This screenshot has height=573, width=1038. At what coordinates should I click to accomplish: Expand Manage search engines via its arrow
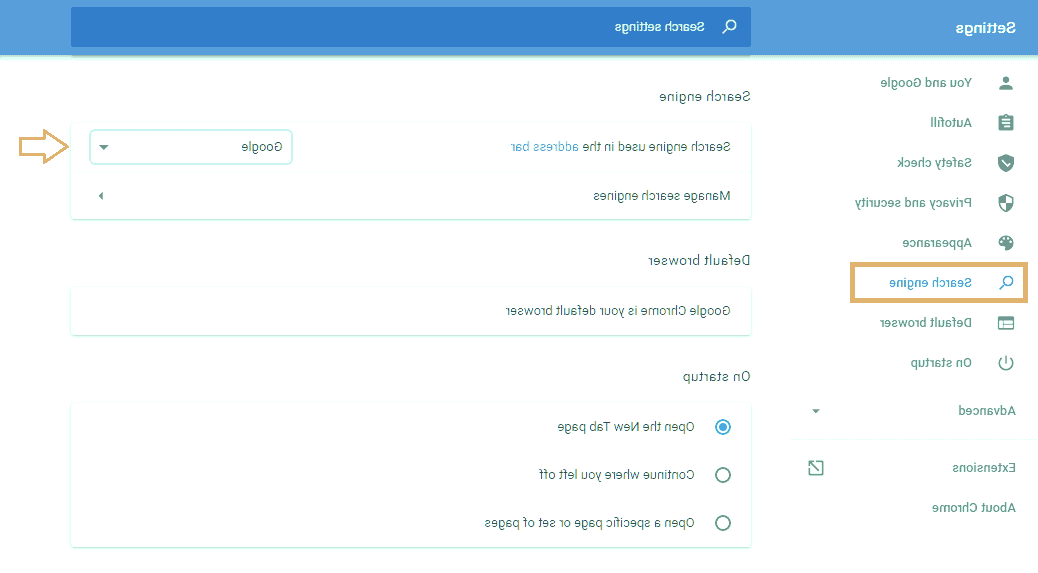[x=100, y=196]
